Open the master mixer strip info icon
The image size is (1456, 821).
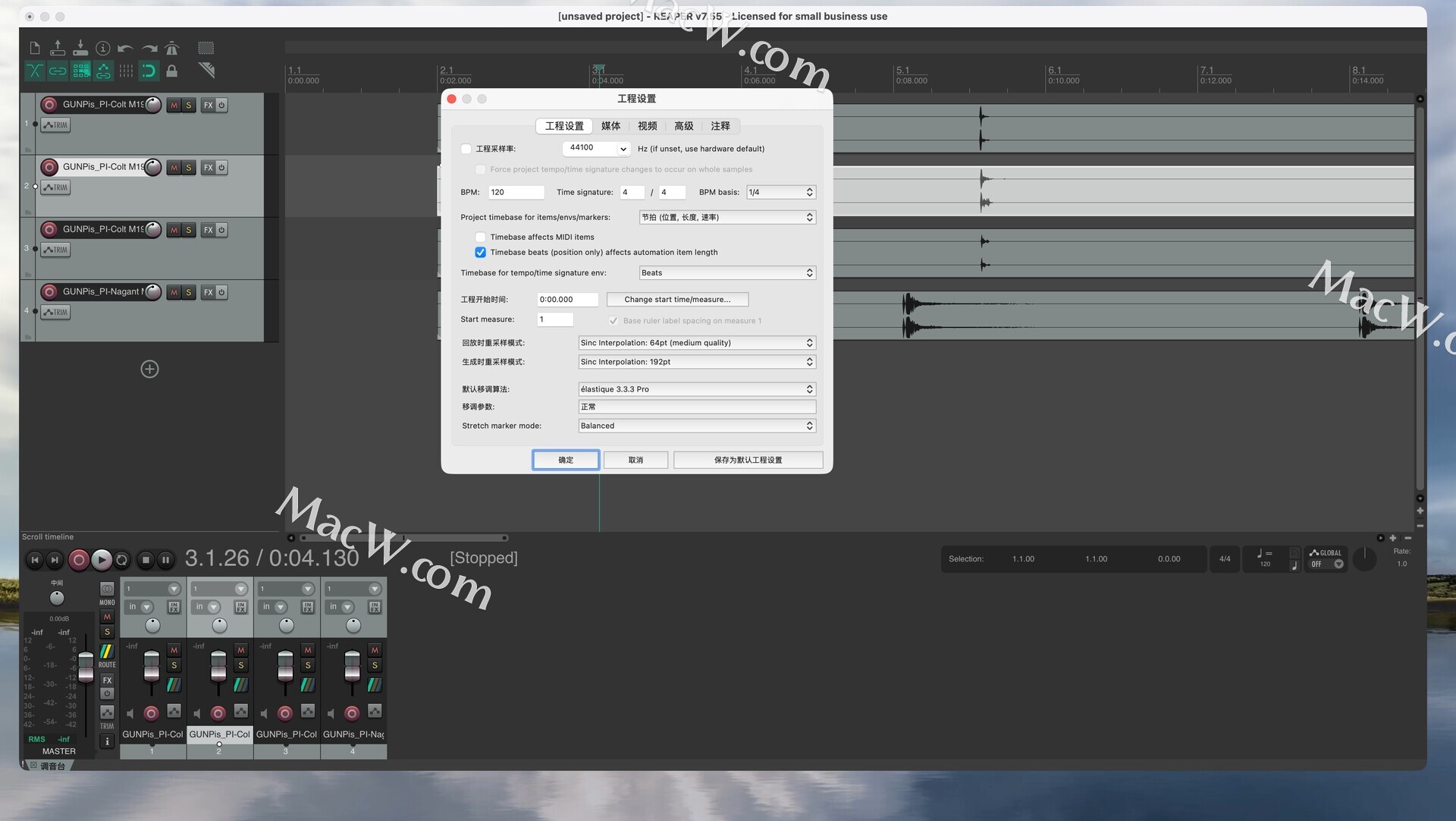pyautogui.click(x=107, y=741)
